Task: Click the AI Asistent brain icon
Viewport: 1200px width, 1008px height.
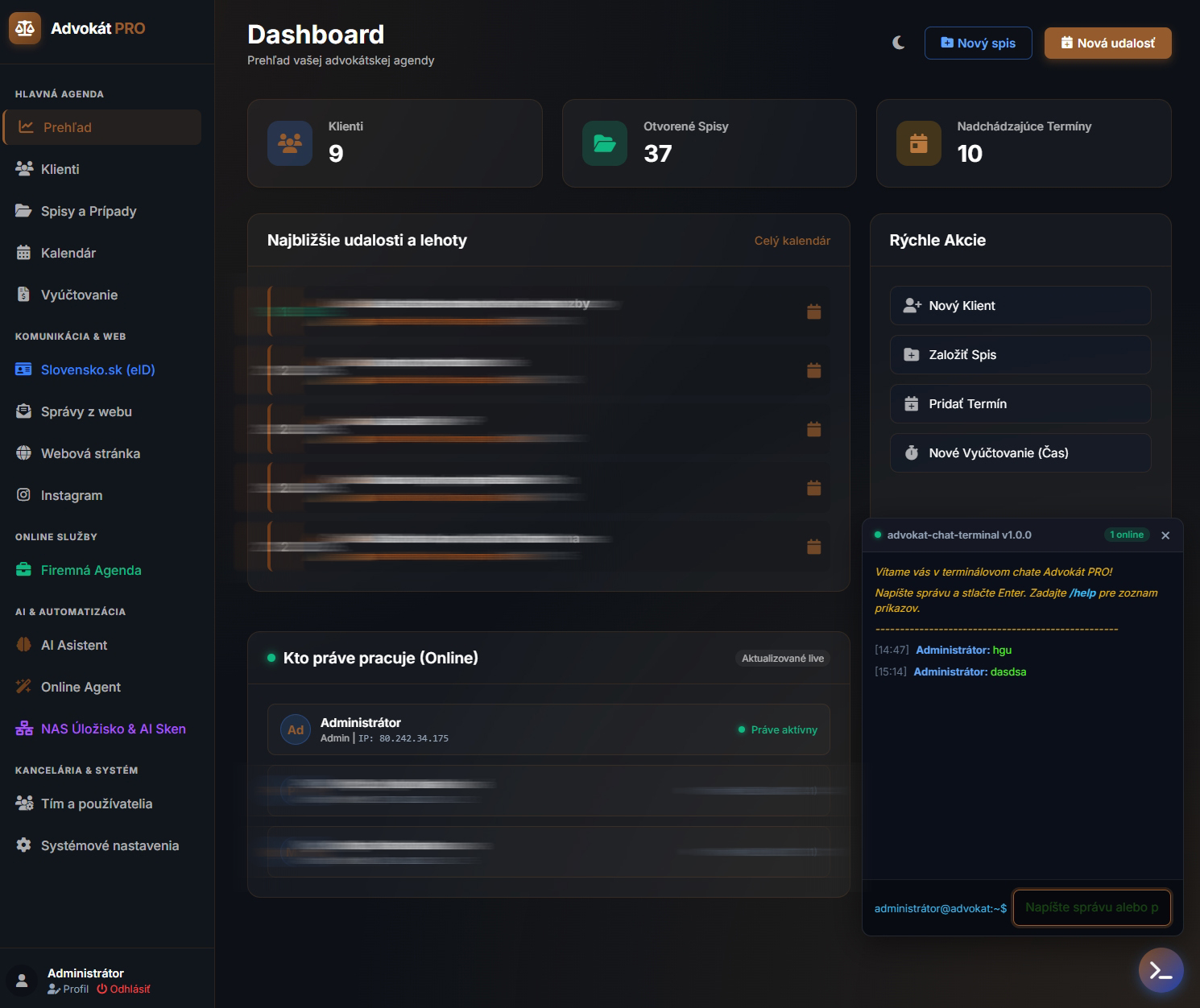Action: click(24, 645)
